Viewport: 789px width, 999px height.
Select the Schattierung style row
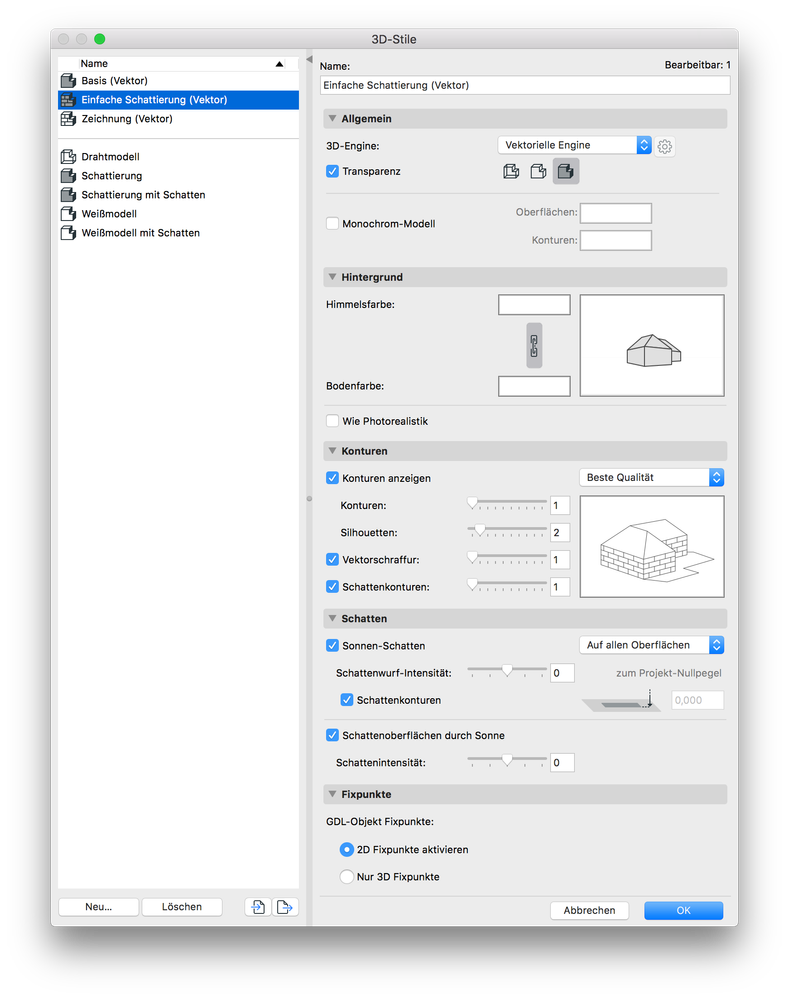click(178, 176)
